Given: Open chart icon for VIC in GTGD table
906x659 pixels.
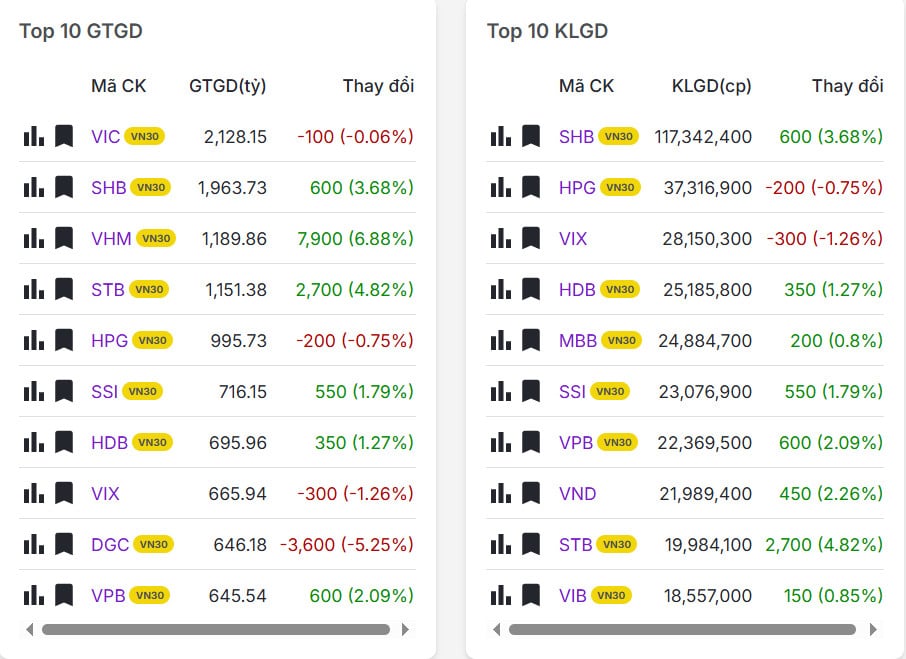Looking at the screenshot, I should click(33, 136).
